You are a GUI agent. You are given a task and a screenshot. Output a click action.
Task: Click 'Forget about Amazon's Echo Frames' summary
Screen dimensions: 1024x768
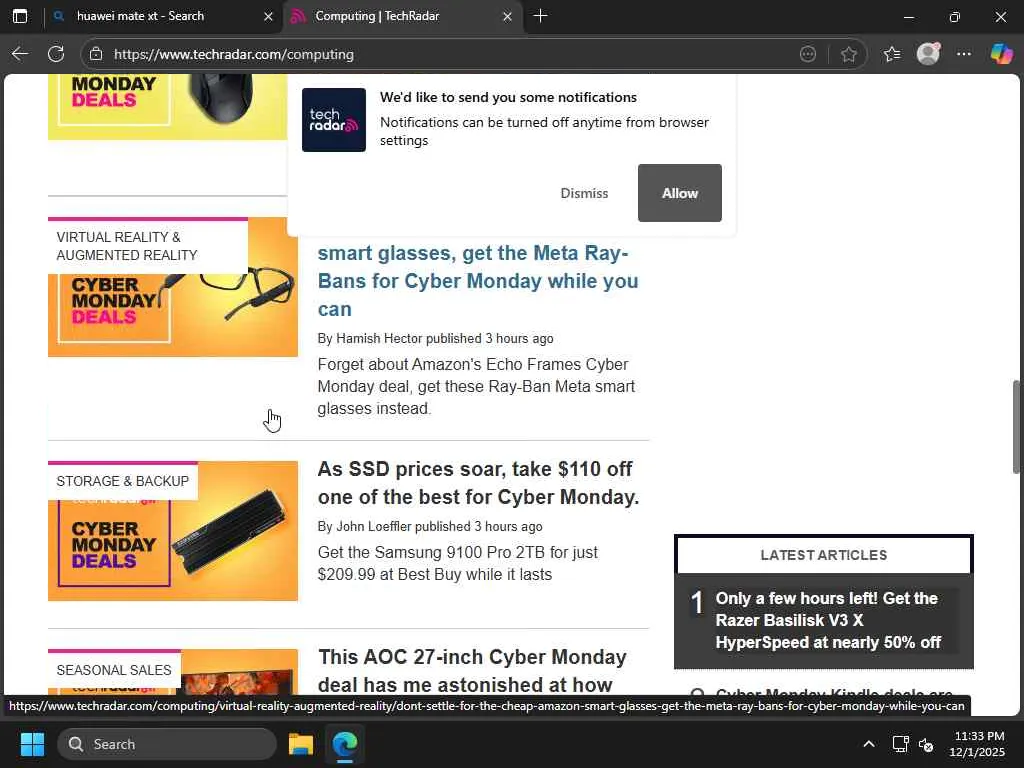476,387
